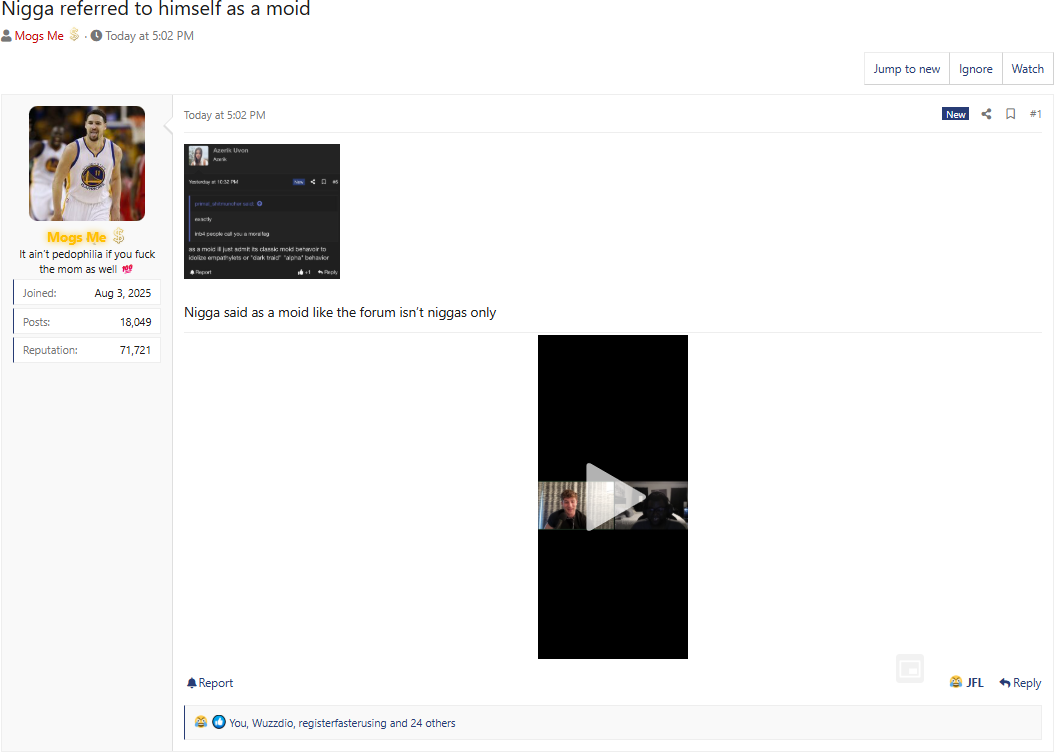1062x756 pixels.
Task: Click Jump to new button
Action: (x=906, y=69)
